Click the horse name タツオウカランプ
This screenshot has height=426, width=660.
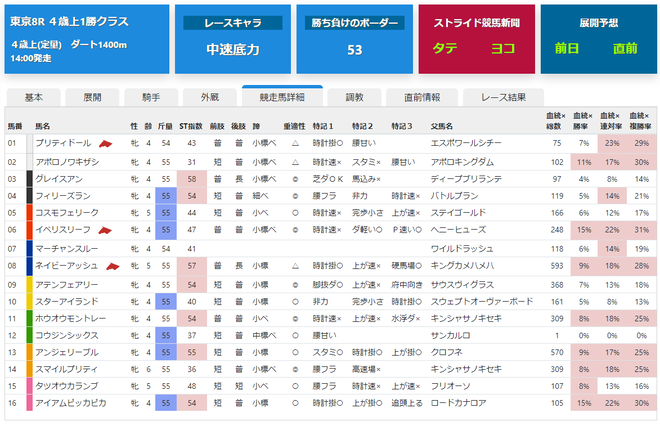67,386
